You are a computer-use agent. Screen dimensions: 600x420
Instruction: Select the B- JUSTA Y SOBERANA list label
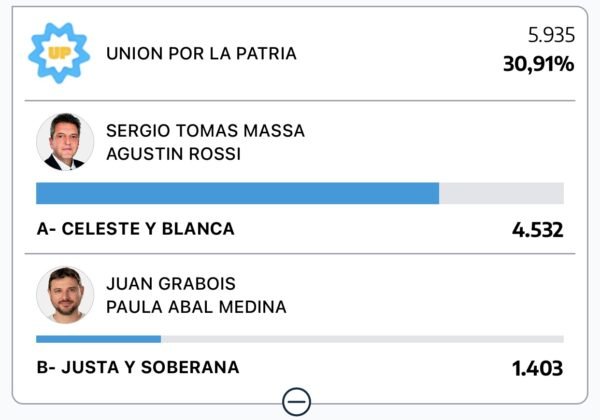(x=138, y=368)
